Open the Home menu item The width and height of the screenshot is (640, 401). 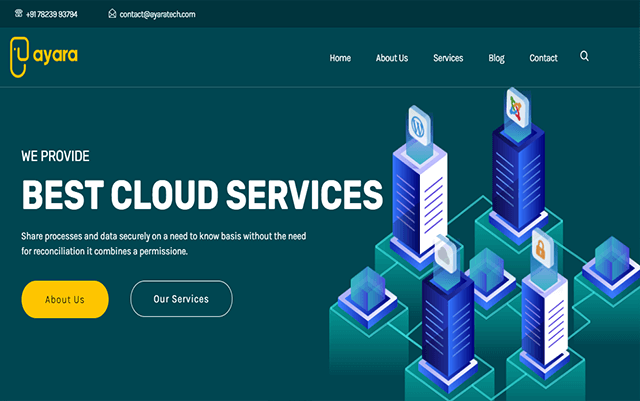(340, 58)
